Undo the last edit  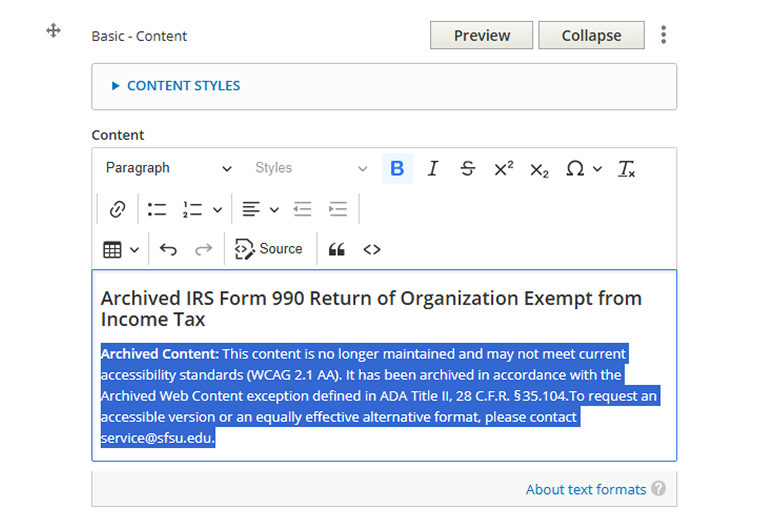click(x=168, y=249)
